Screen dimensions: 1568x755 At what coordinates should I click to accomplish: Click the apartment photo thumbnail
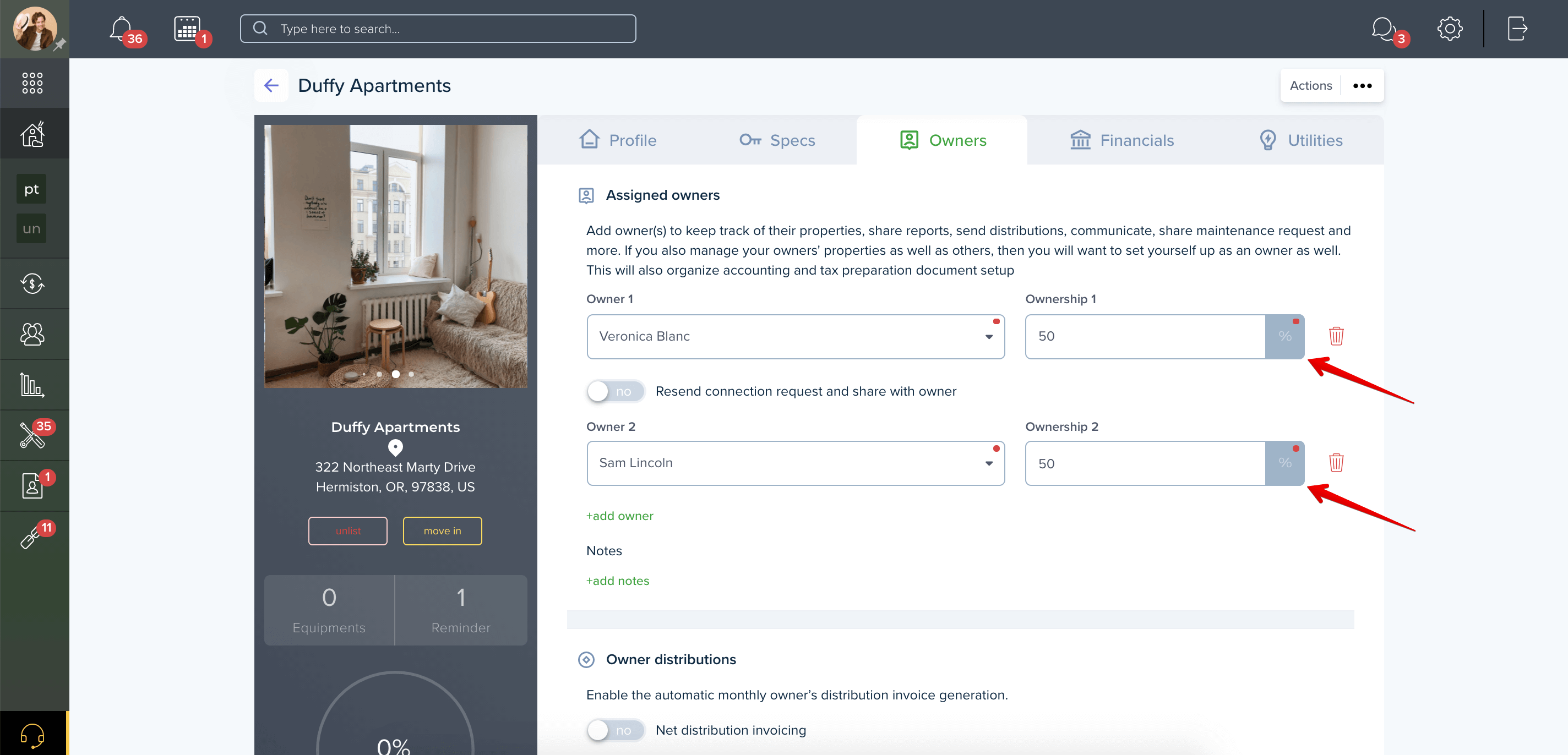click(x=396, y=256)
